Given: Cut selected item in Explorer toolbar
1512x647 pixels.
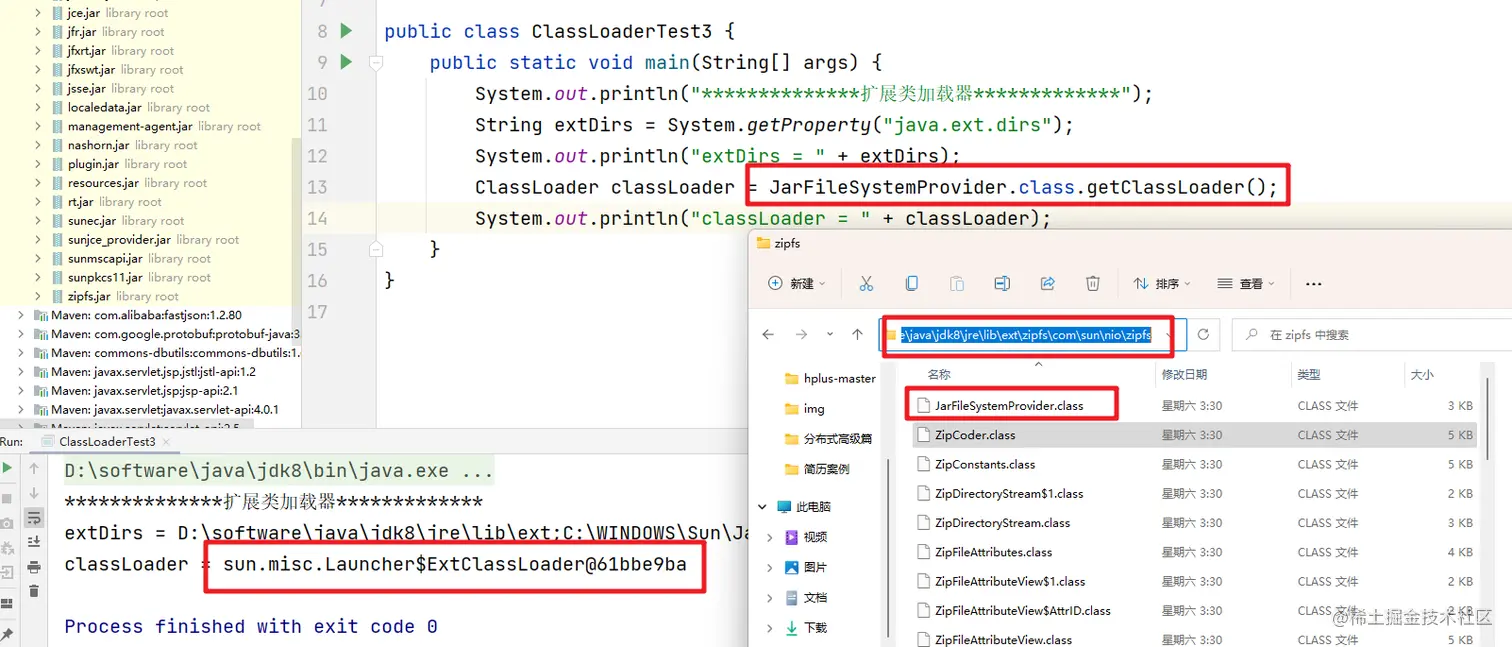Looking at the screenshot, I should (866, 284).
